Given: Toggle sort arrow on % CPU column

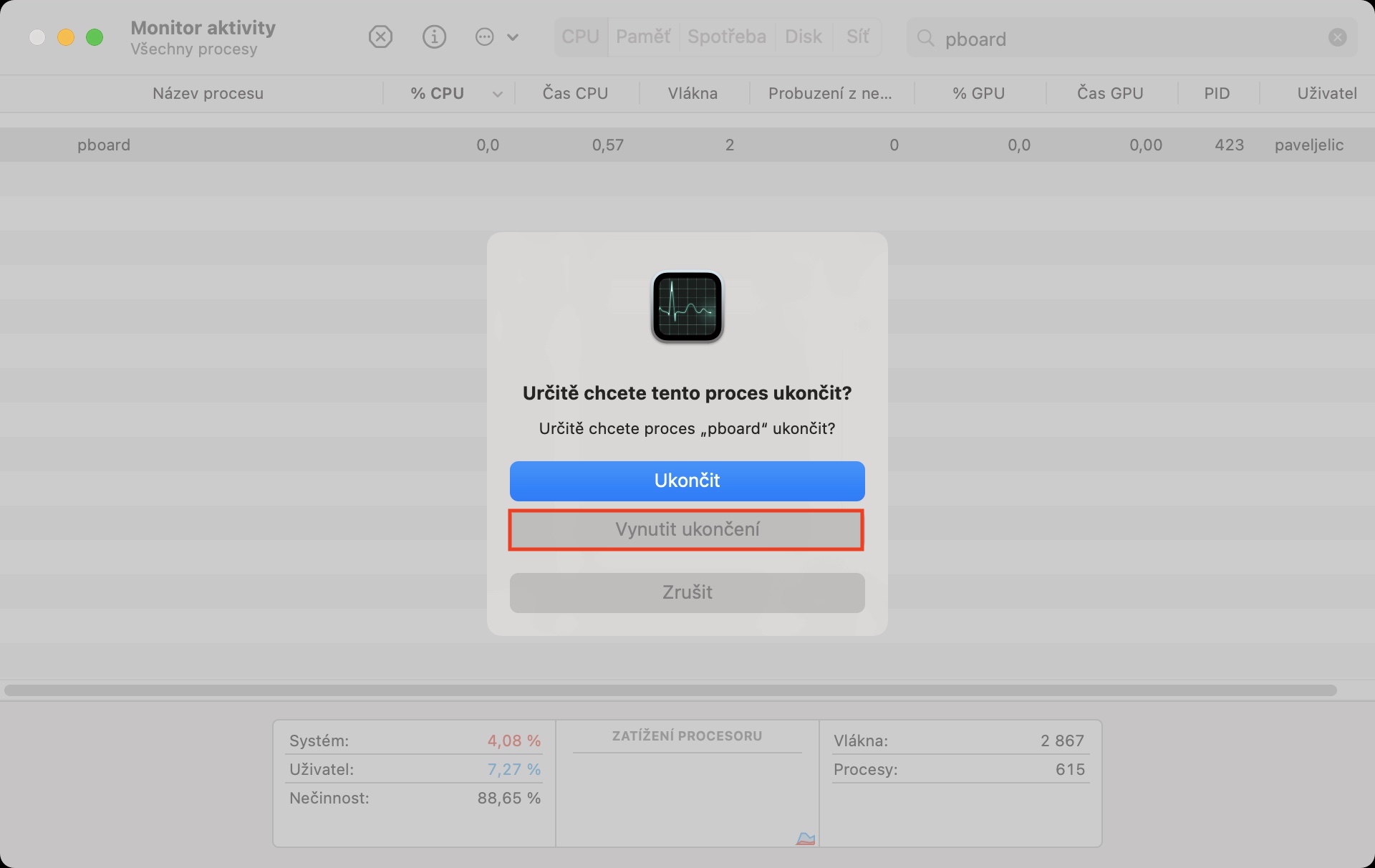Looking at the screenshot, I should tap(498, 94).
